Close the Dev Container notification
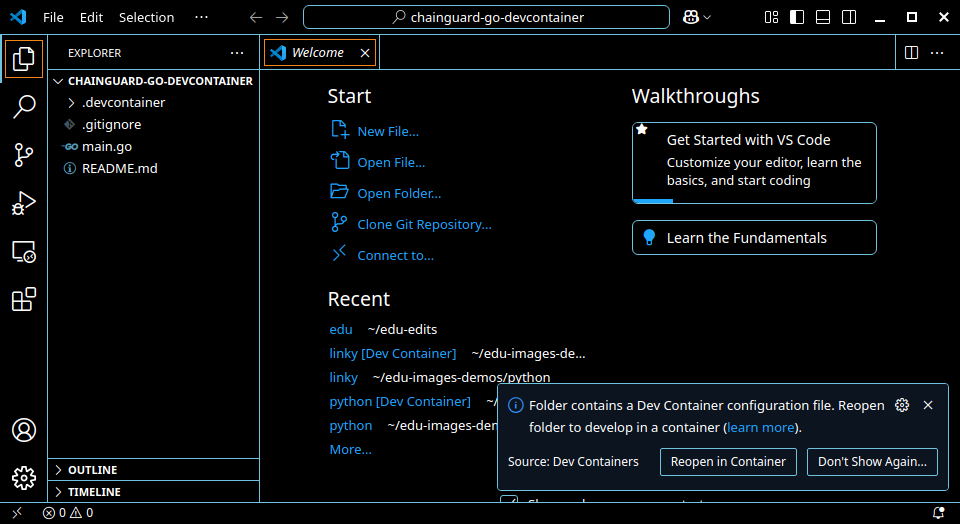960x524 pixels. coord(928,405)
